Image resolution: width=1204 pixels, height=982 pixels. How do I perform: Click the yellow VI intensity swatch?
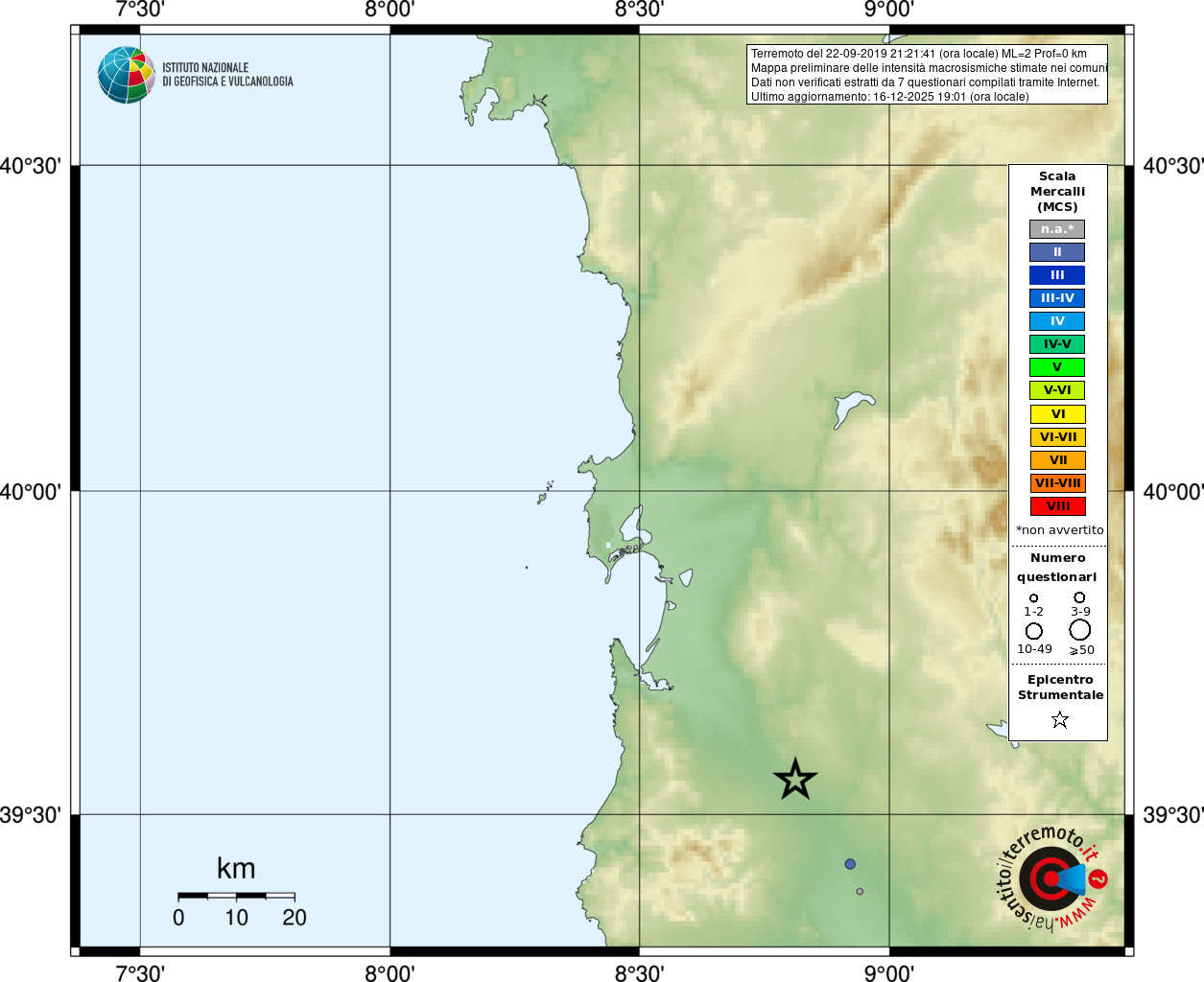pyautogui.click(x=1058, y=414)
